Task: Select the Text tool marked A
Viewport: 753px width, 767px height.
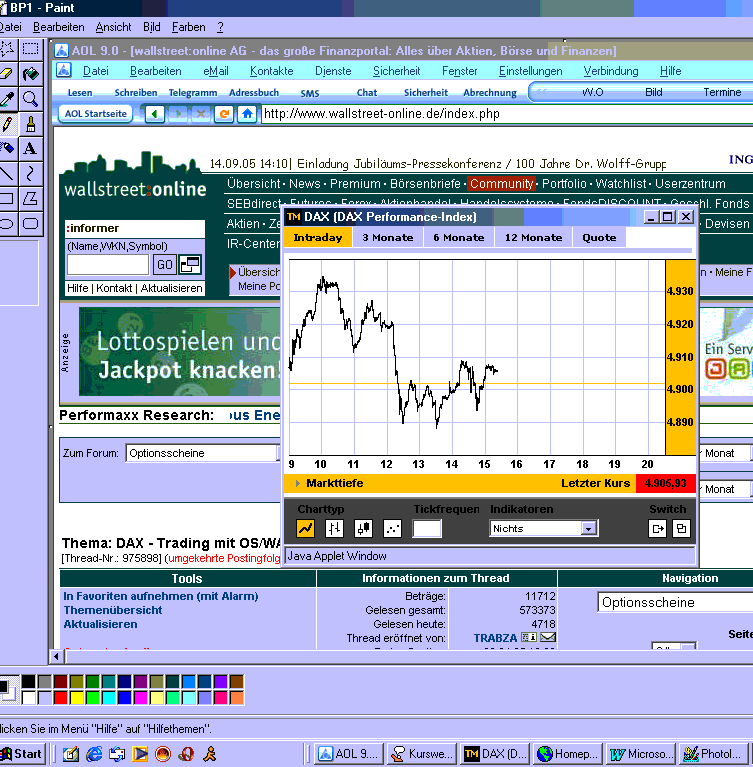Action: pos(30,148)
